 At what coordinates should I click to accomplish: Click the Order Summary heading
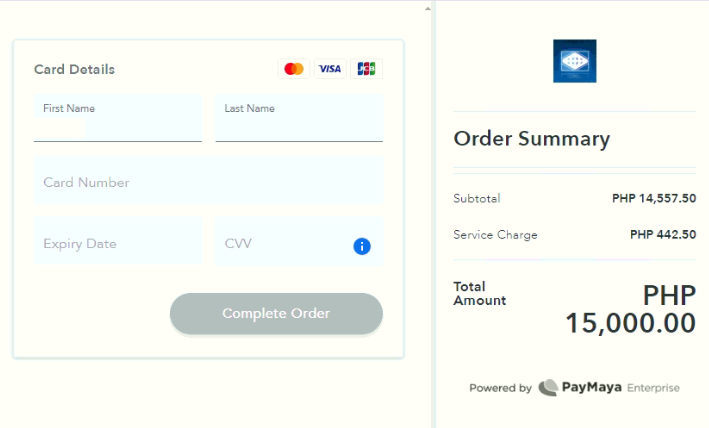pyautogui.click(x=532, y=138)
